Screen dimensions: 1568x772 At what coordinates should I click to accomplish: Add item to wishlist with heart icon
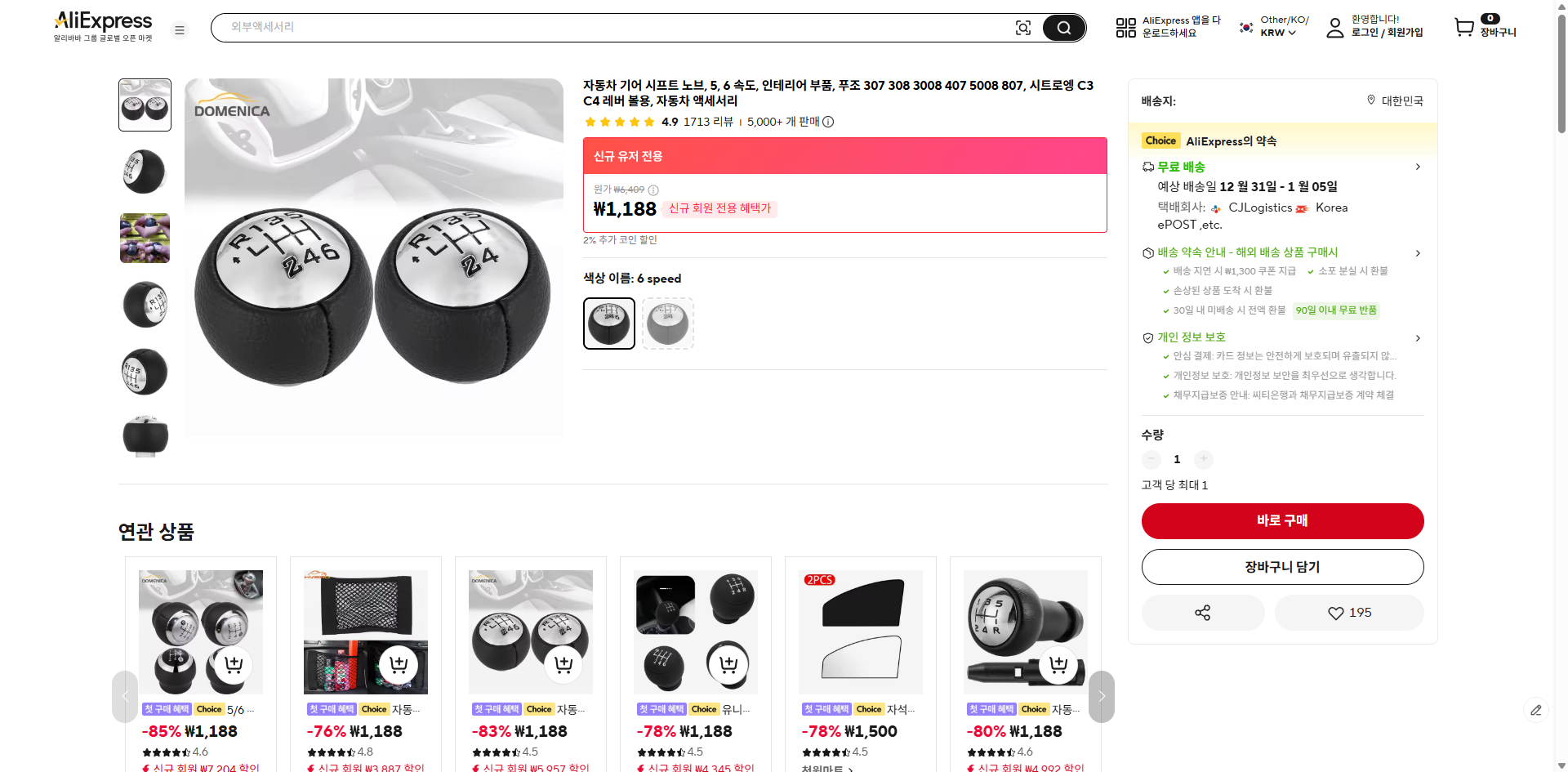point(1349,613)
